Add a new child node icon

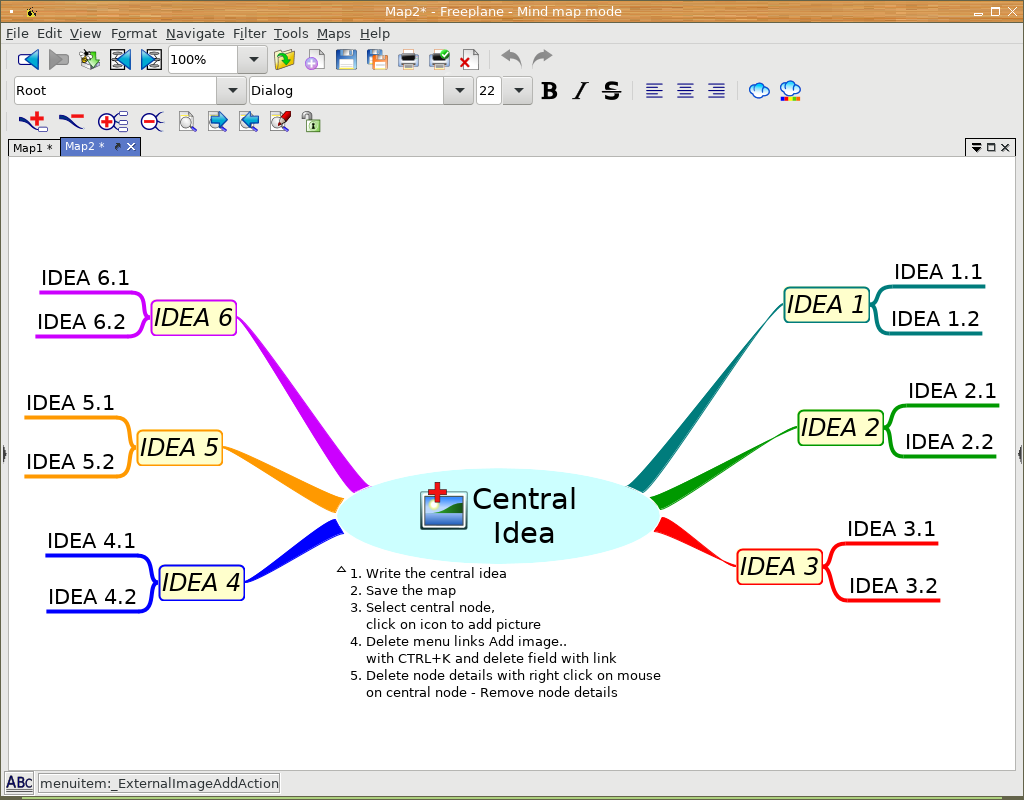[x=33, y=121]
